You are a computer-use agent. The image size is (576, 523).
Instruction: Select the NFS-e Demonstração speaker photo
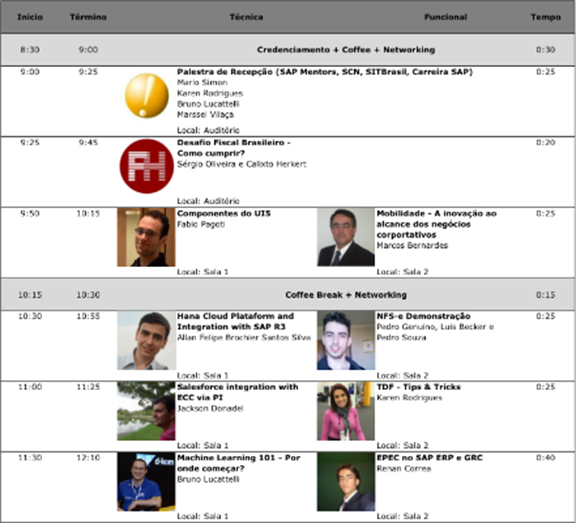tap(346, 340)
